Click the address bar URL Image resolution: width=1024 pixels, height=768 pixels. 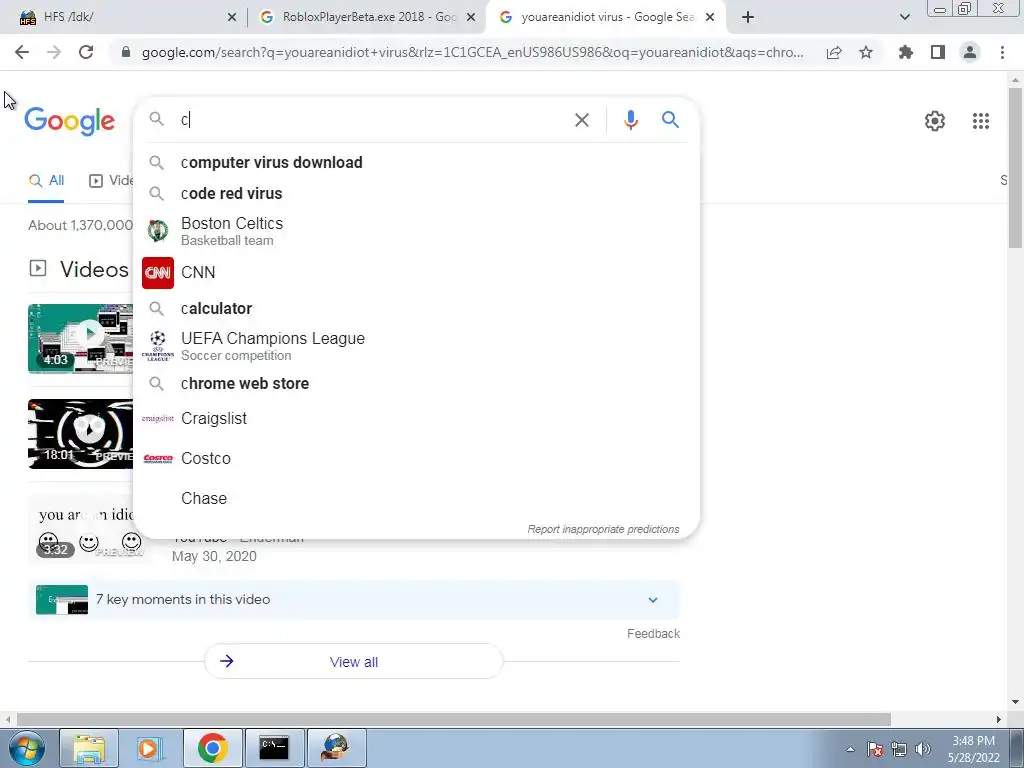472,52
